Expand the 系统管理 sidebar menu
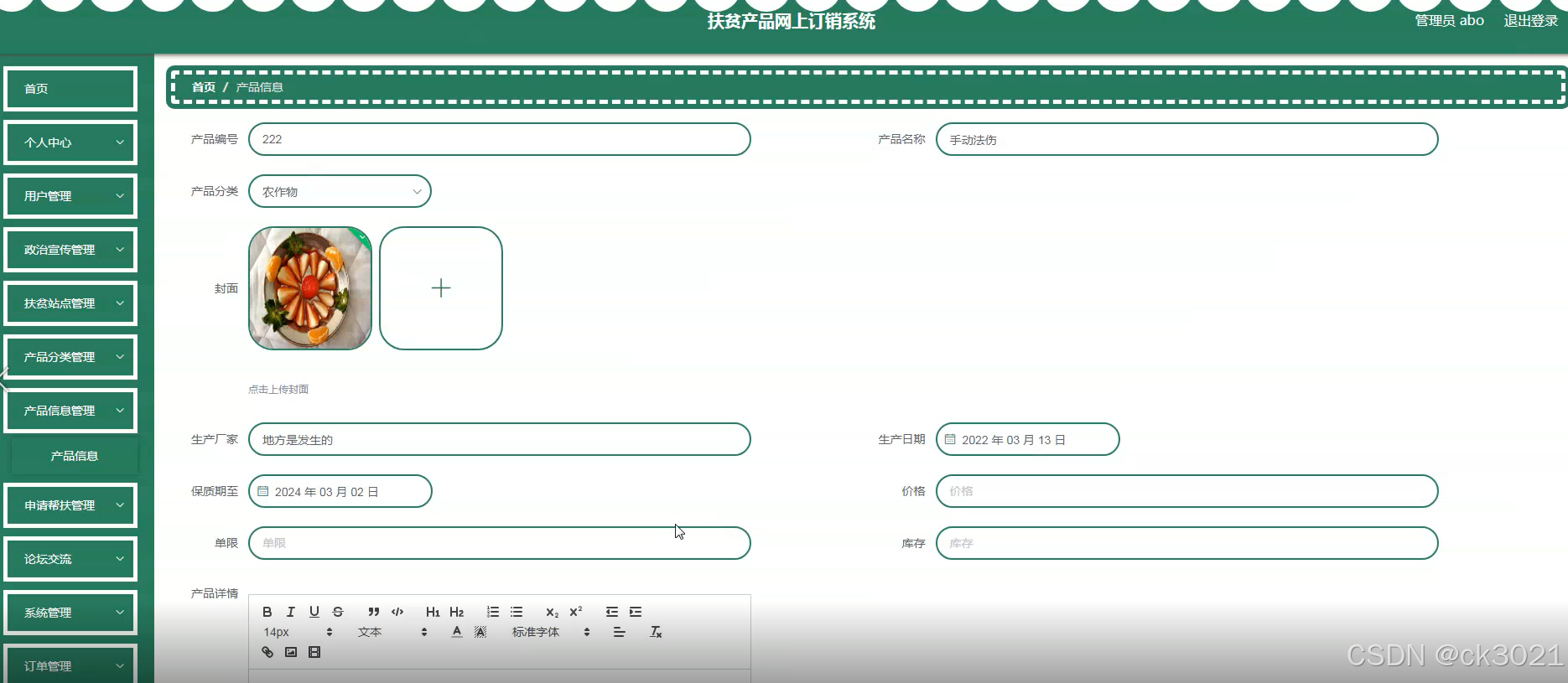The height and width of the screenshot is (683, 1568). pyautogui.click(x=70, y=613)
